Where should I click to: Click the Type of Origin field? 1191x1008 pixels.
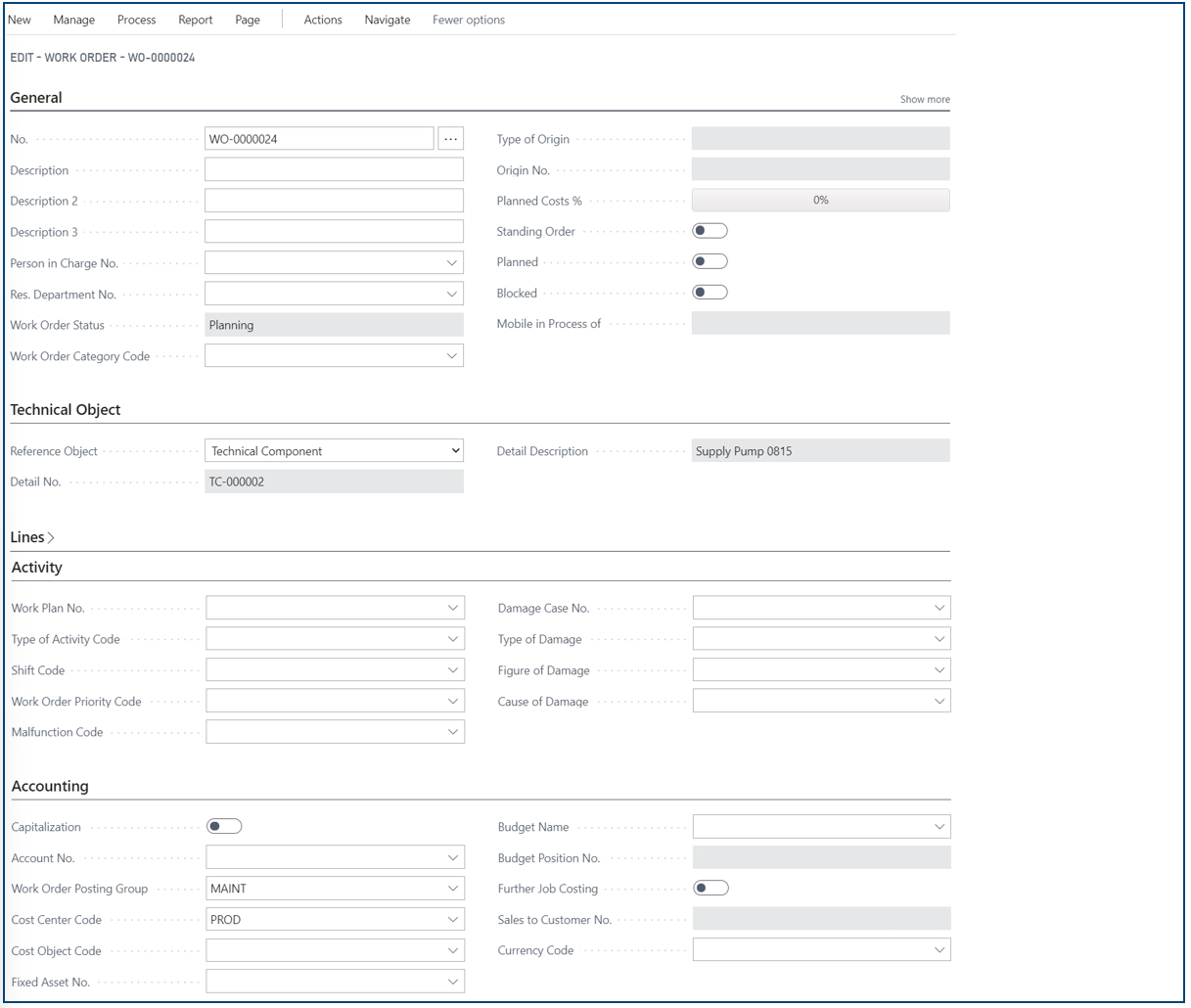click(x=821, y=139)
